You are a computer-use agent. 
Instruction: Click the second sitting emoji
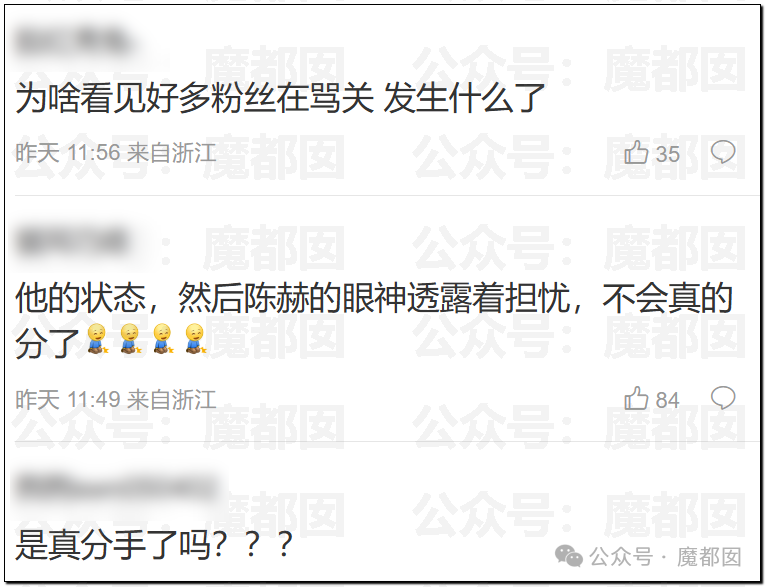click(130, 338)
